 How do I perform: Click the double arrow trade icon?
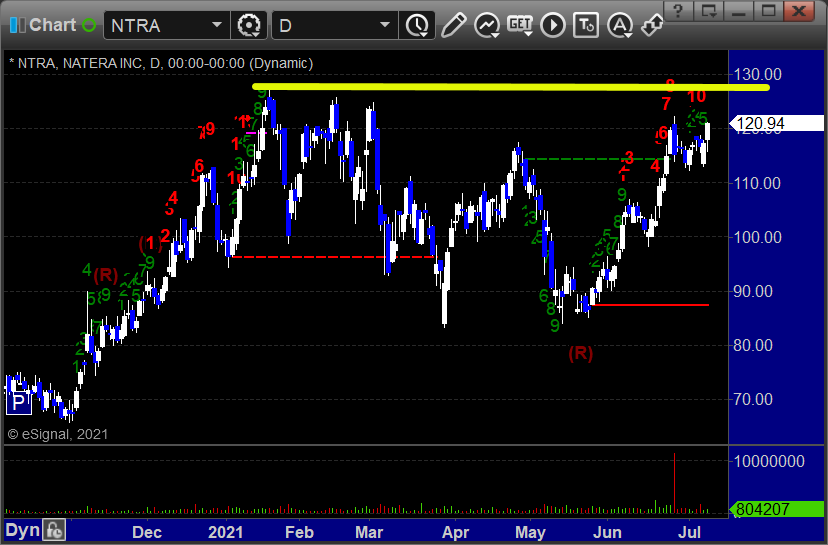653,25
